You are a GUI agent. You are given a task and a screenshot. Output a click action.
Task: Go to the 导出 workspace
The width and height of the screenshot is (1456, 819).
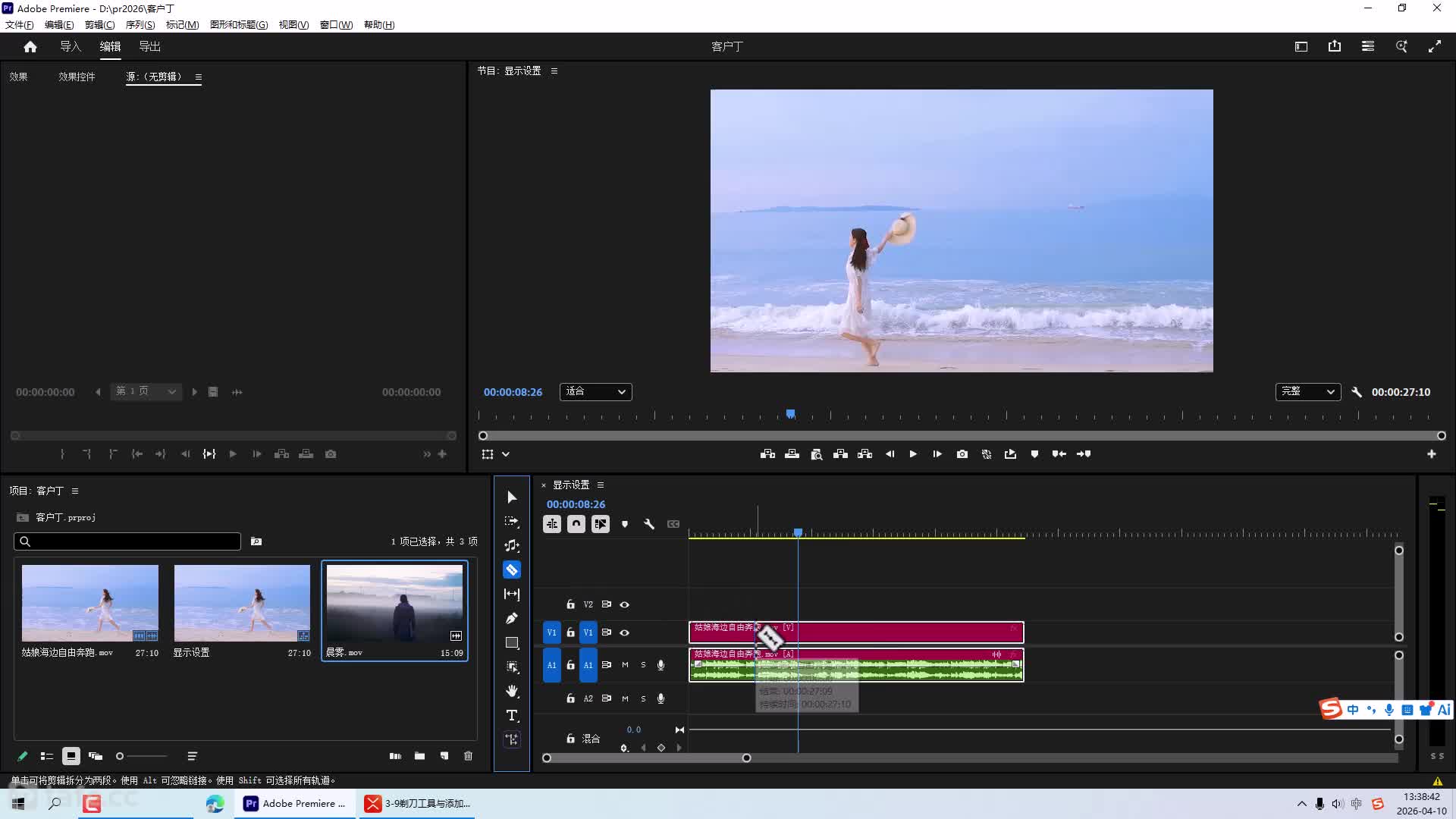tap(150, 46)
